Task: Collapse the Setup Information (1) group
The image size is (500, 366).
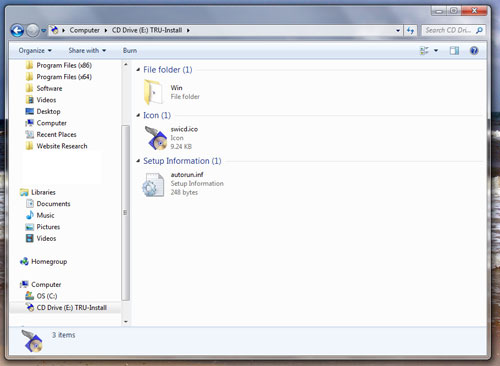Action: click(x=138, y=161)
